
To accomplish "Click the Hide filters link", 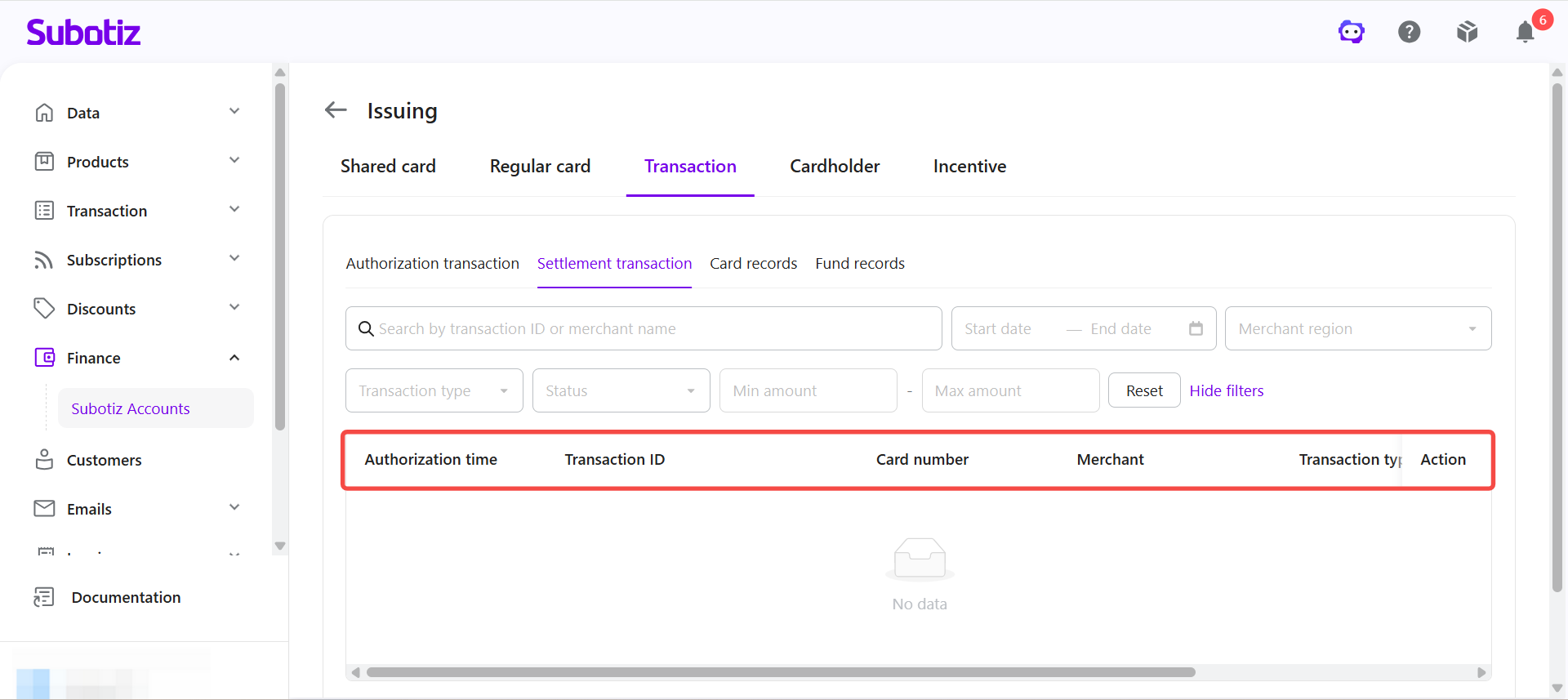I will [1227, 390].
